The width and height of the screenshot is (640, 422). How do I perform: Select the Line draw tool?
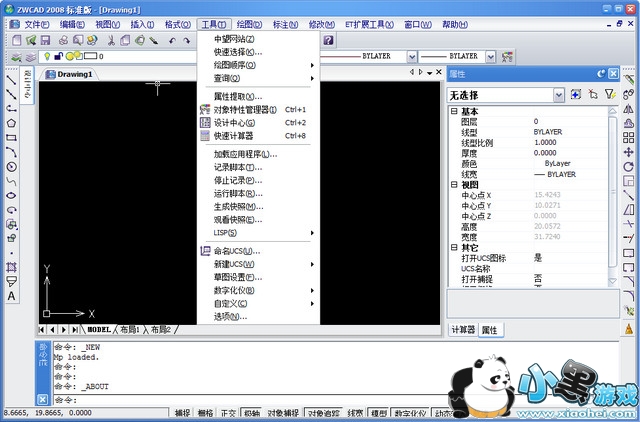pyautogui.click(x=11, y=80)
